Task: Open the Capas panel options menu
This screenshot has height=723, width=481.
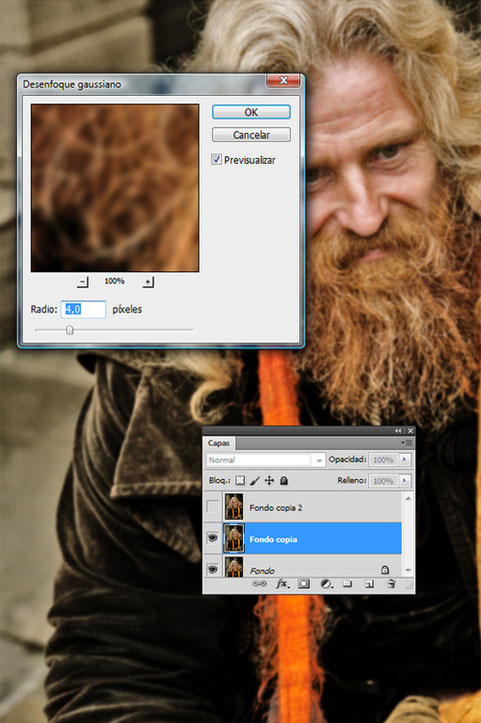Action: pyautogui.click(x=407, y=443)
